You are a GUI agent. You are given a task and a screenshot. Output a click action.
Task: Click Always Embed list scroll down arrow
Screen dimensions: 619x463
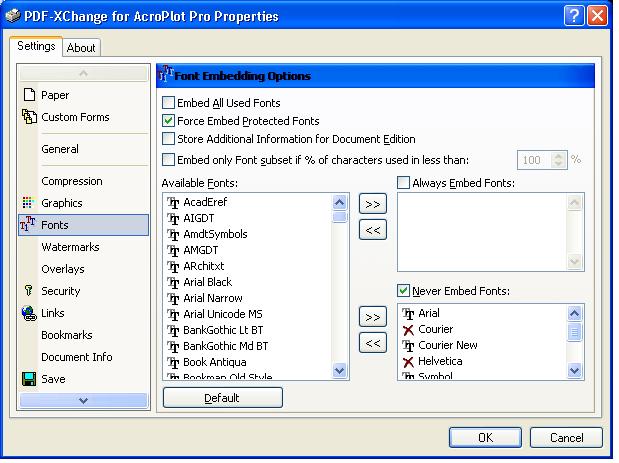click(x=574, y=261)
